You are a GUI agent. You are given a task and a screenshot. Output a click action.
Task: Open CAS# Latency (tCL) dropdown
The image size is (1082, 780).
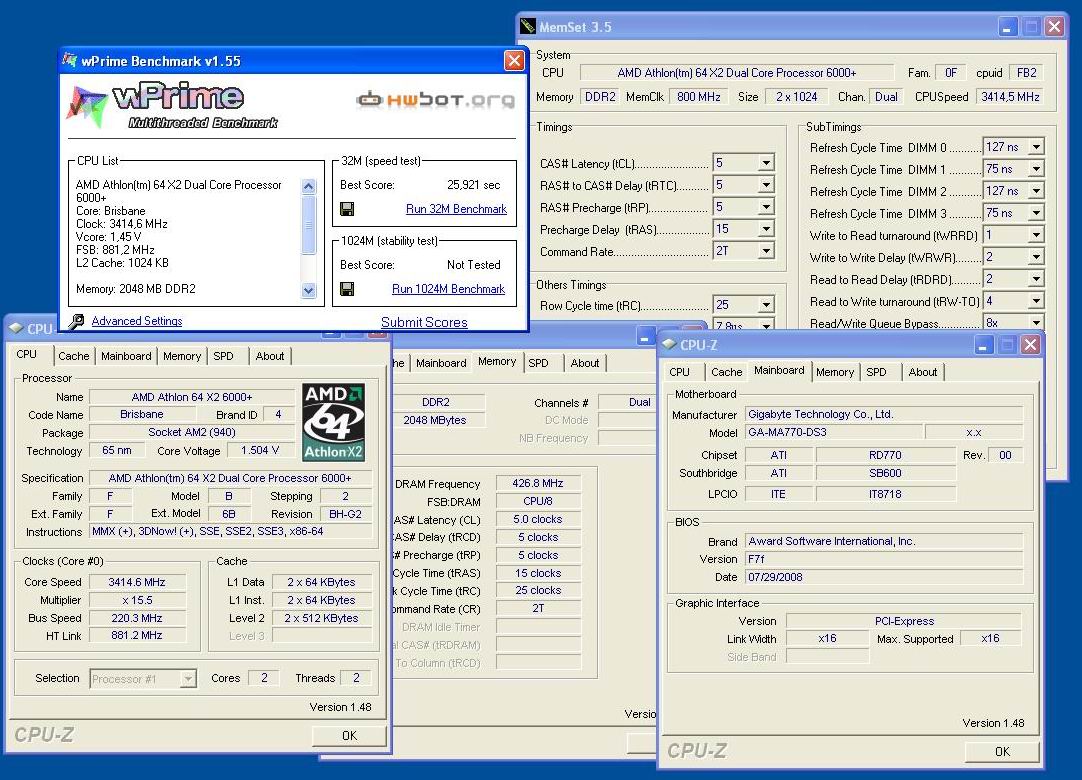[766, 163]
